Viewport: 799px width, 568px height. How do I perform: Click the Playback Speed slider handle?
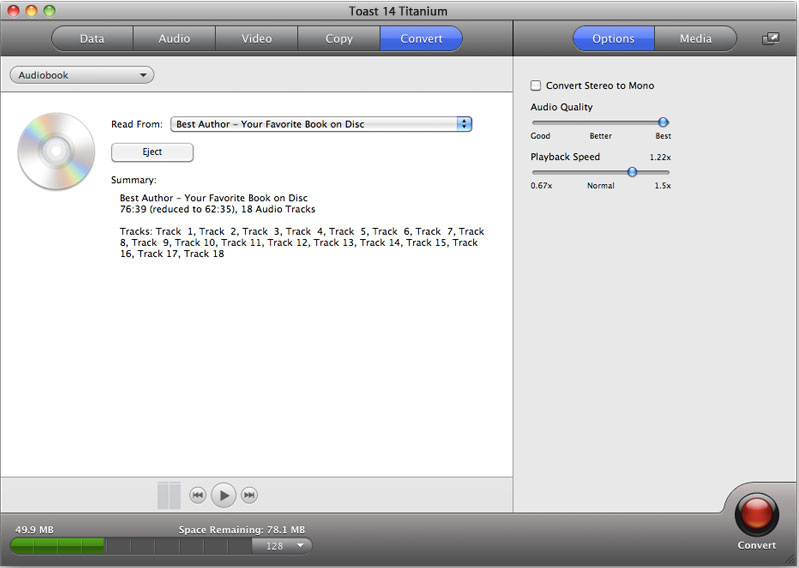(632, 172)
